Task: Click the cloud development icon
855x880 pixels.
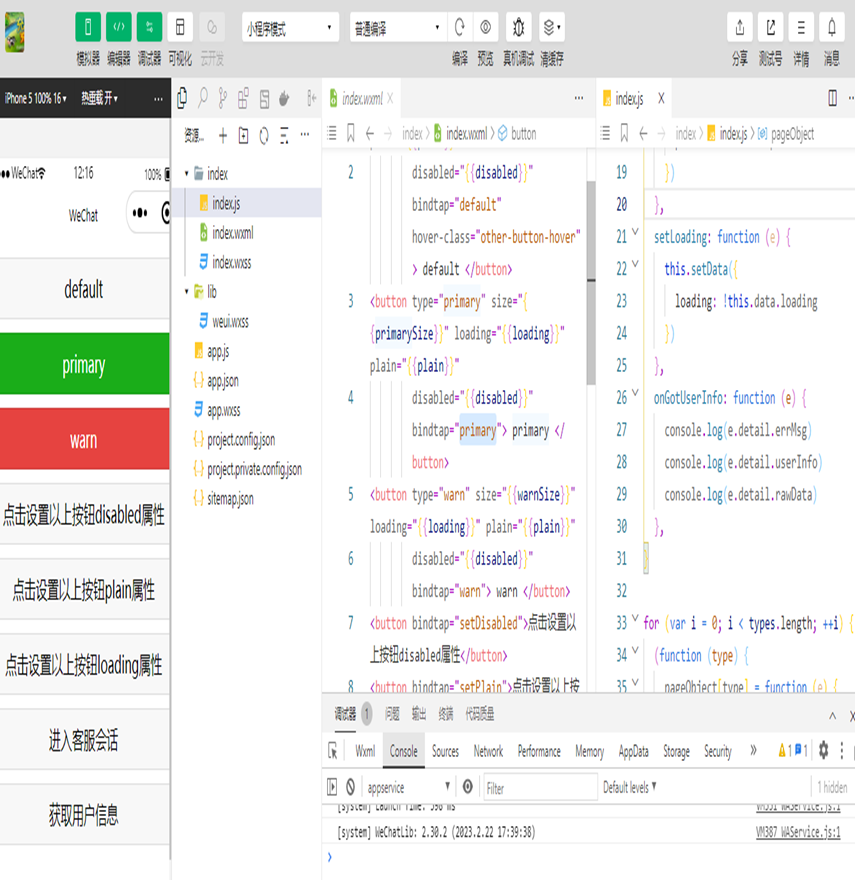Action: [212, 27]
